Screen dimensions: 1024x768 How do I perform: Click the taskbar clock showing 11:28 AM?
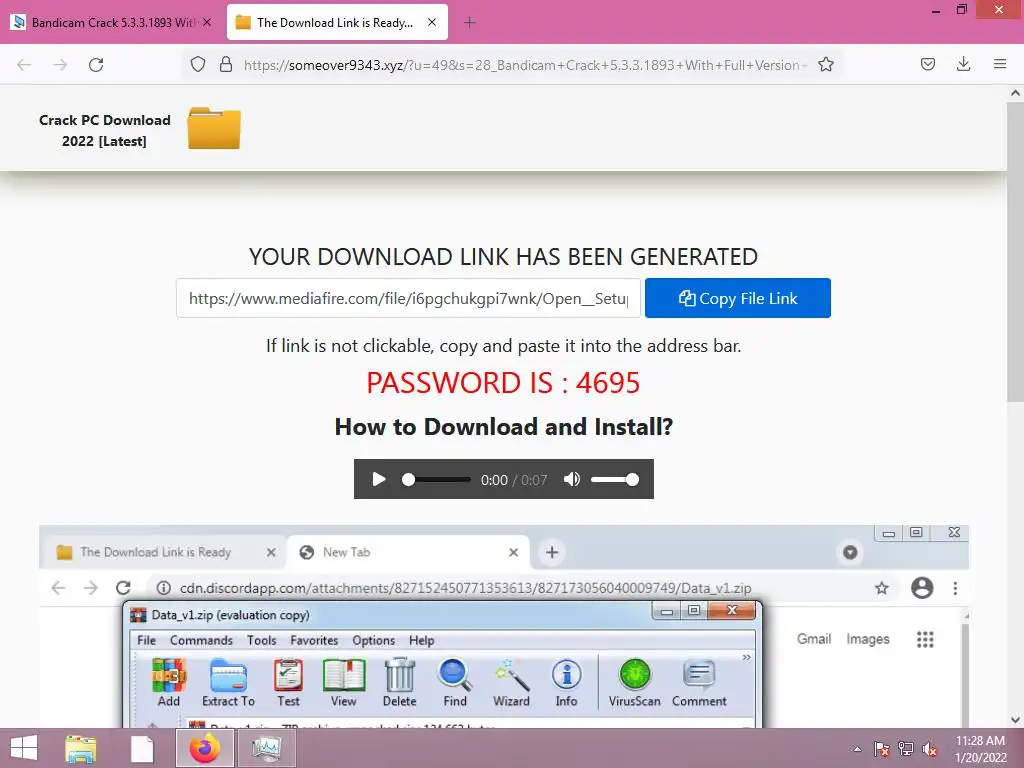pyautogui.click(x=980, y=749)
